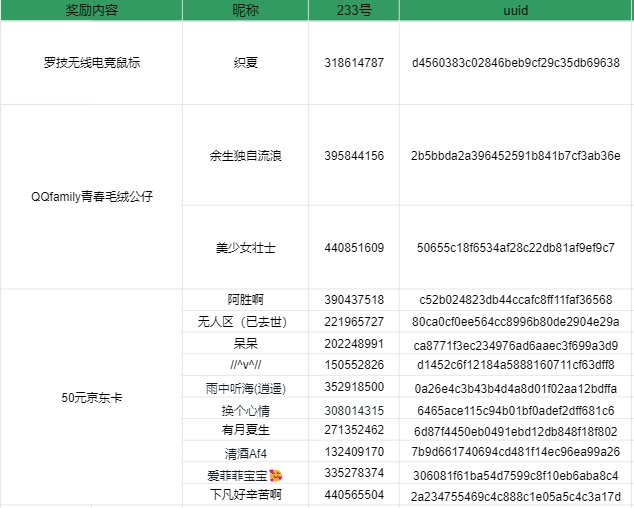Click the nickname 清酒Af4
The image size is (634, 508).
pyautogui.click(x=245, y=452)
